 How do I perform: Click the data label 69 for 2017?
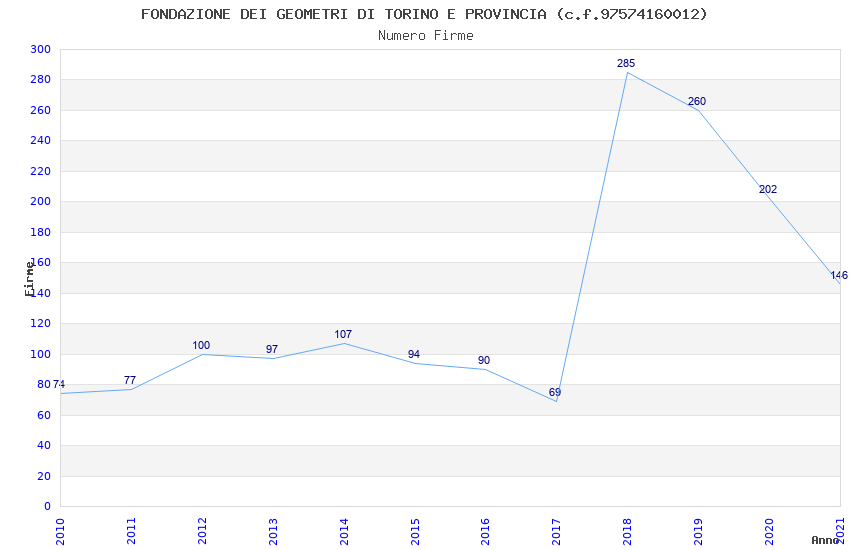[555, 392]
